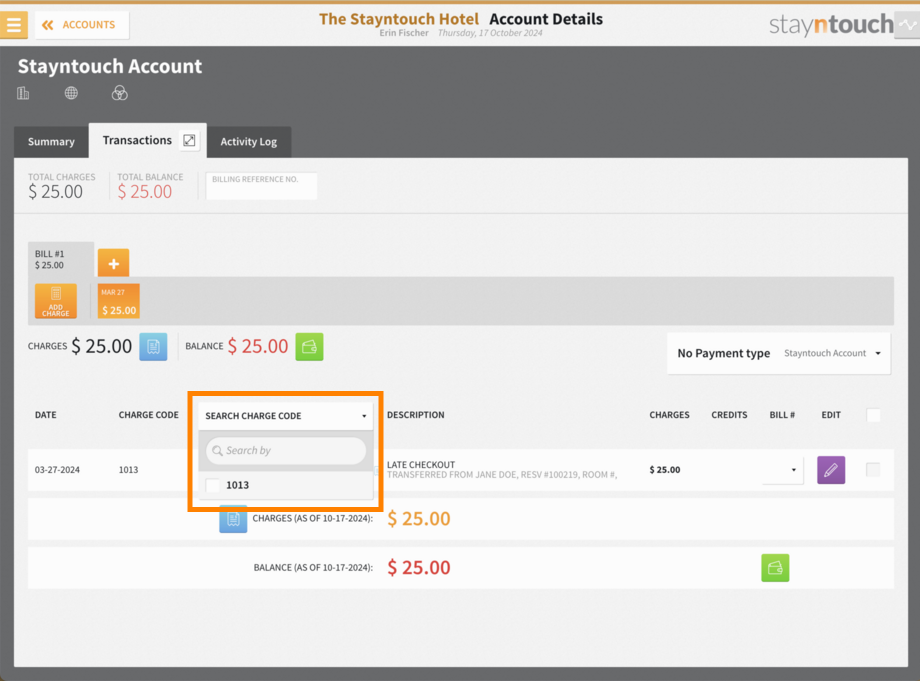The height and width of the screenshot is (681, 920).
Task: Click blue invoice icon next to Charges
Action: 153,347
